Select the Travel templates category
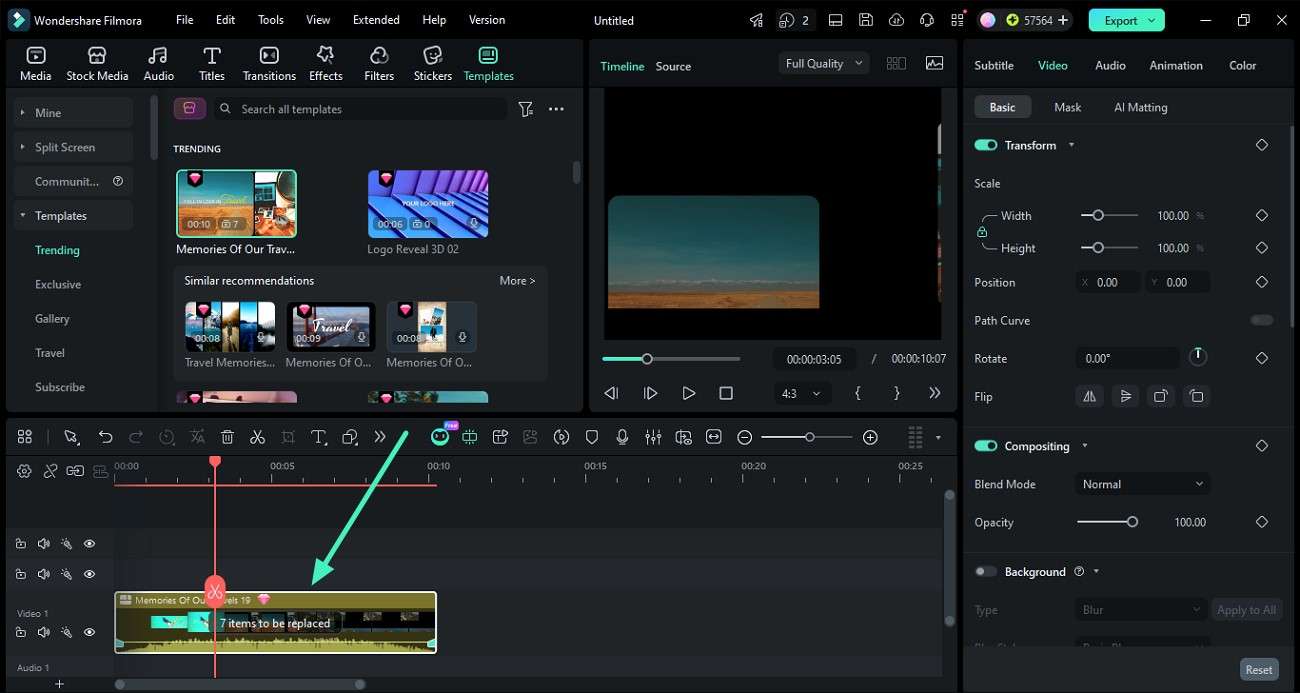1300x693 pixels. click(50, 353)
